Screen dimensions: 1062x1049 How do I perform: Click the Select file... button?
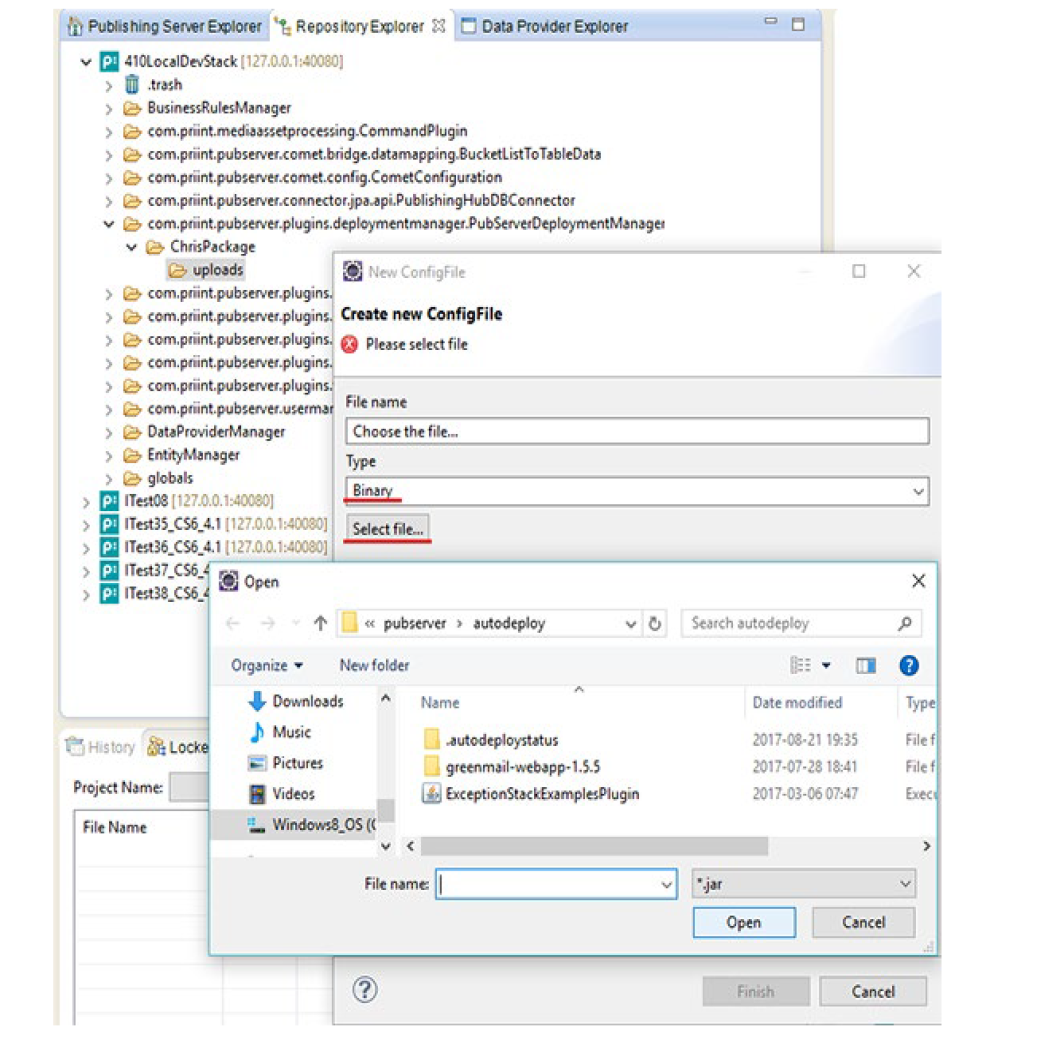tap(388, 529)
